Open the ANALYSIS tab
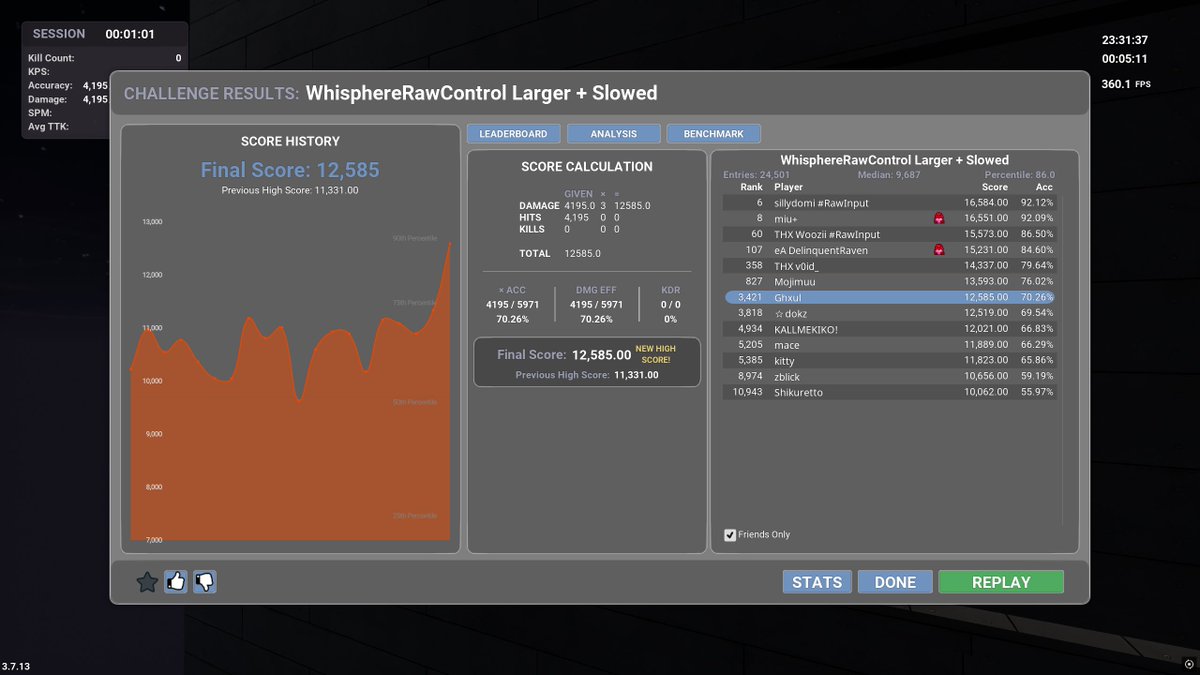 tap(614, 133)
